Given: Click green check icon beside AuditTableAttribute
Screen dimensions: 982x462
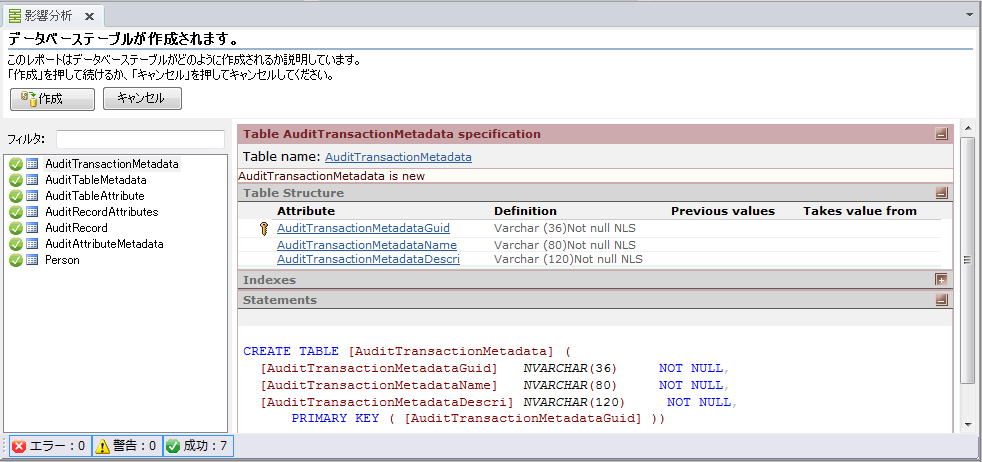Looking at the screenshot, I should [16, 196].
